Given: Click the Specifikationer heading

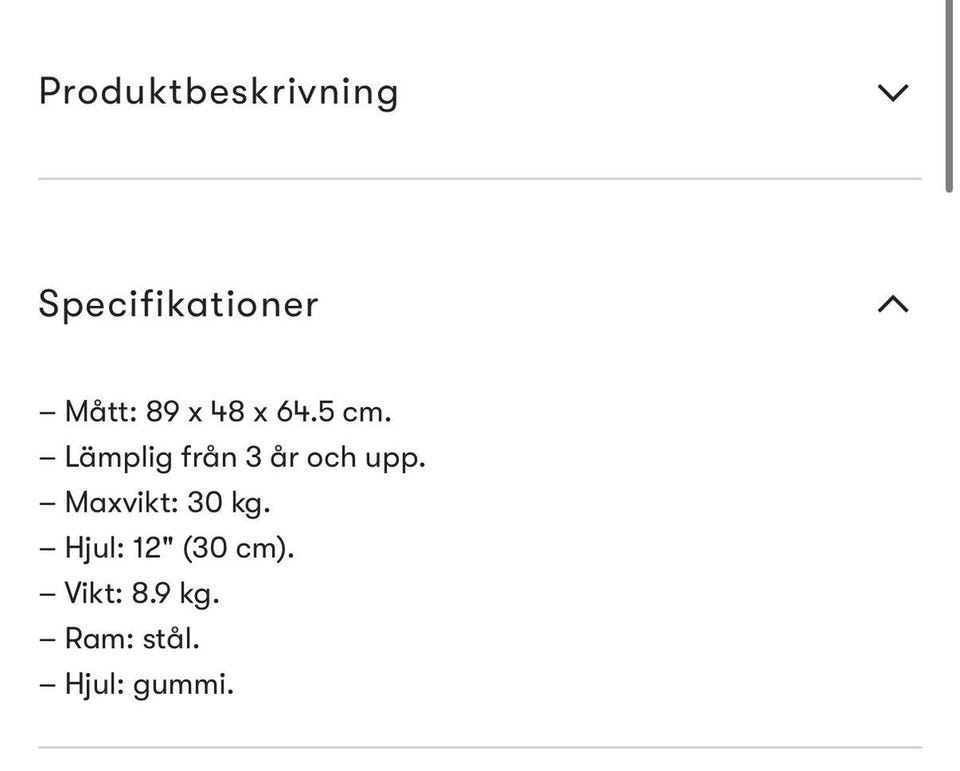Looking at the screenshot, I should pyautogui.click(x=178, y=304).
